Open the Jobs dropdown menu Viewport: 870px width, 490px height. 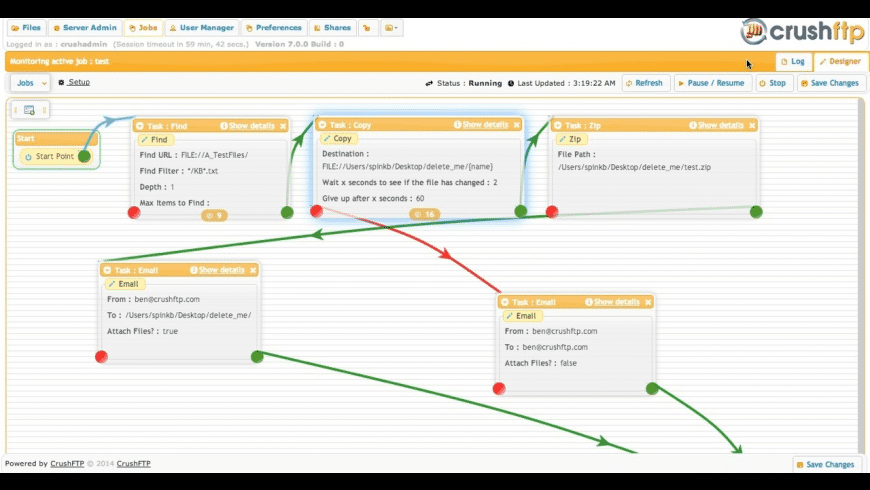click(x=31, y=83)
